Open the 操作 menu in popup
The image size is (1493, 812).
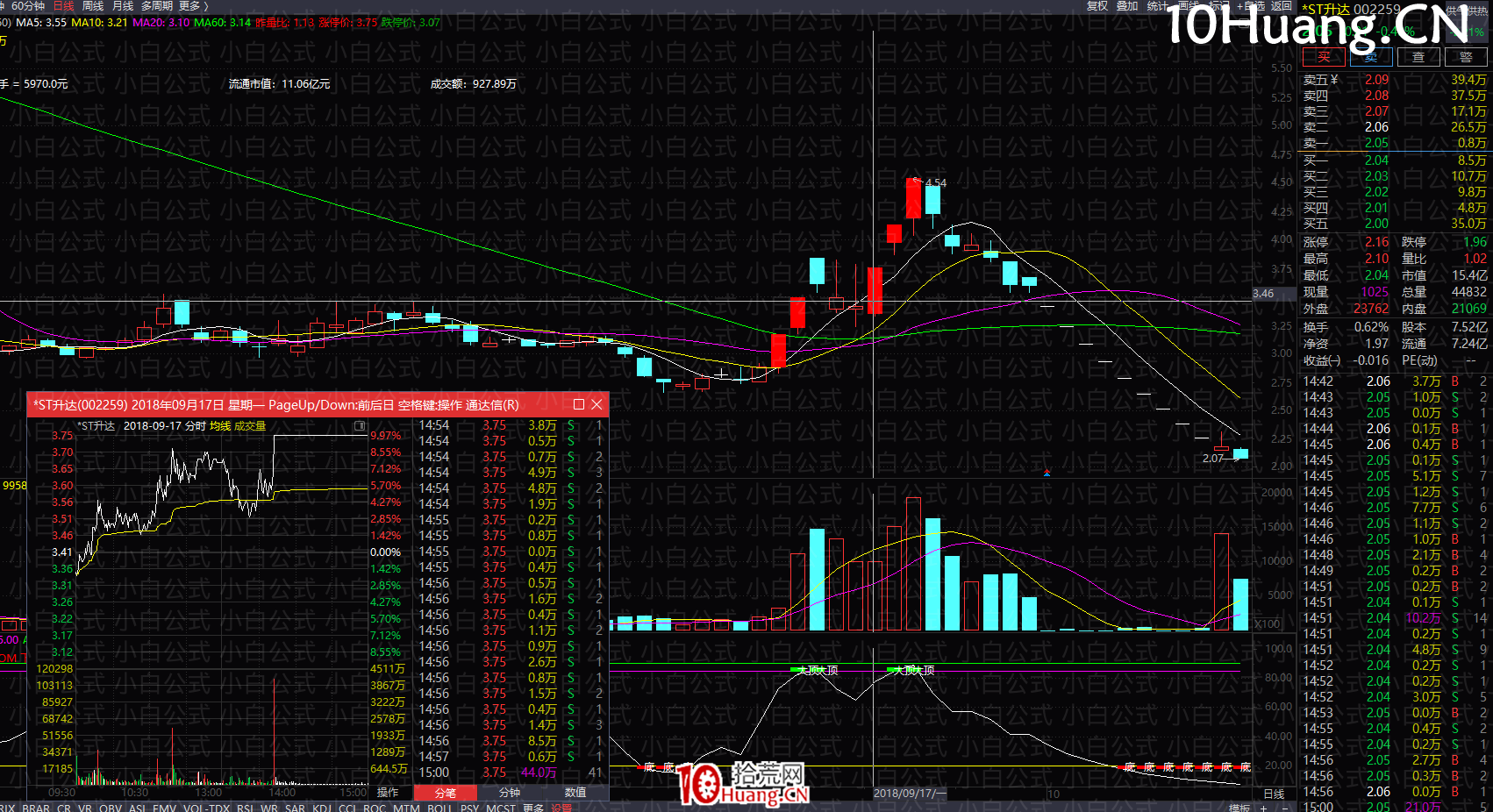pyautogui.click(x=388, y=793)
